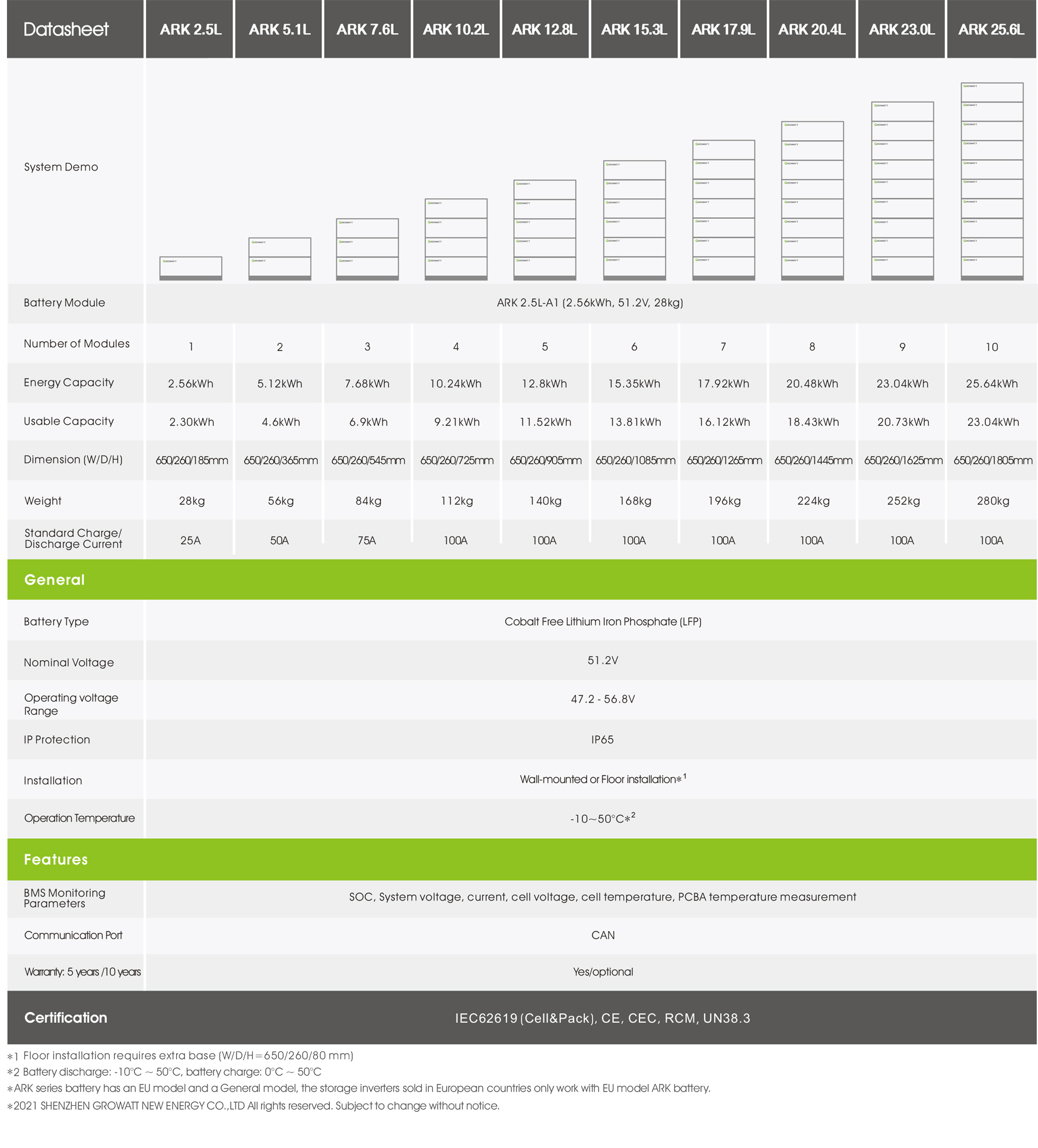Select the 'IEC62619 (Cell&Pack), CE, CEC, RCM, UN38.3' text
Screen dimensions: 1038x1148
603,1019
